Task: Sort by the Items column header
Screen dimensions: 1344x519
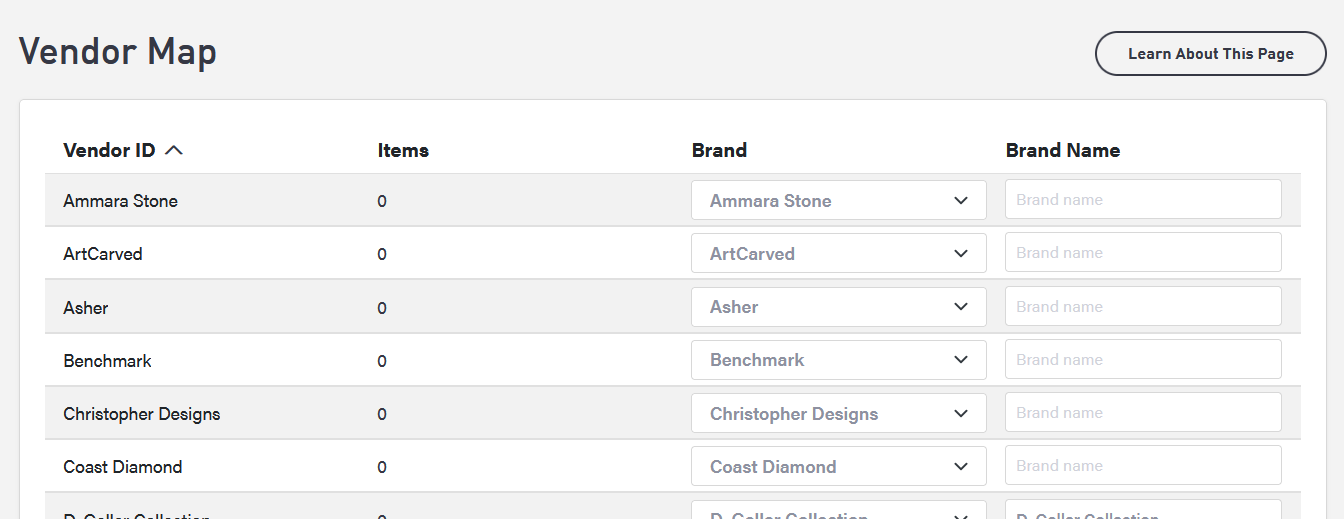Action: (403, 151)
